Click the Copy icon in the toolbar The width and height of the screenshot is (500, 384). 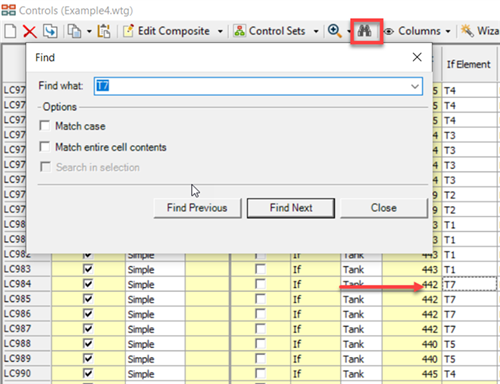74,31
